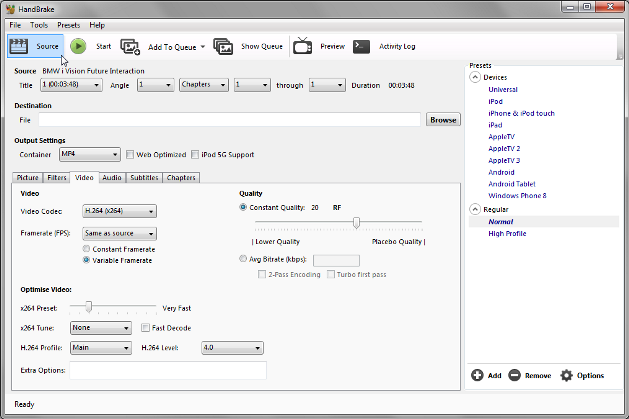This screenshot has width=629, height=419.
Task: Open the H.264 Profile dropdown
Action: (101, 348)
